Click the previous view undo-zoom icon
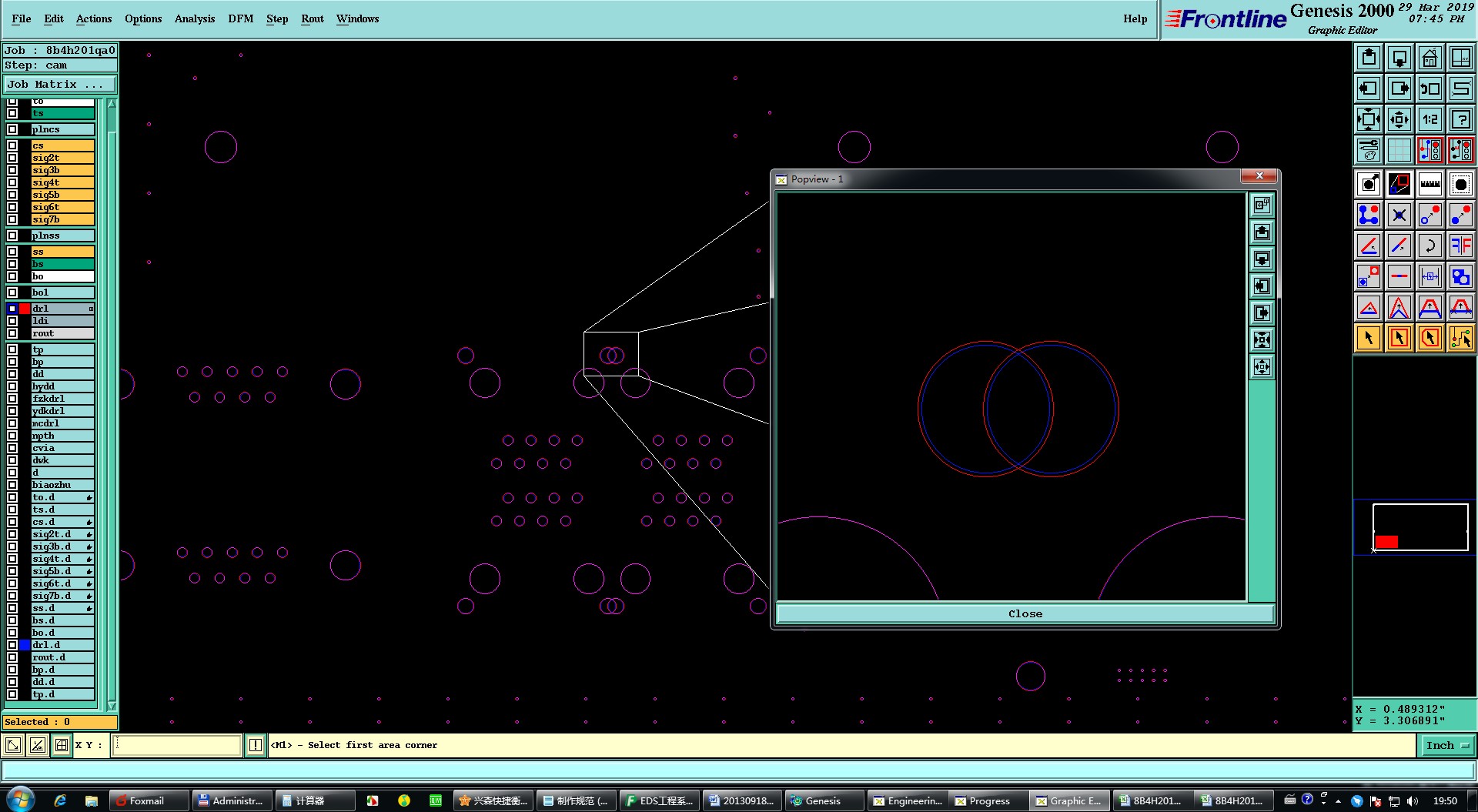Image resolution: width=1478 pixels, height=812 pixels. [x=1430, y=89]
